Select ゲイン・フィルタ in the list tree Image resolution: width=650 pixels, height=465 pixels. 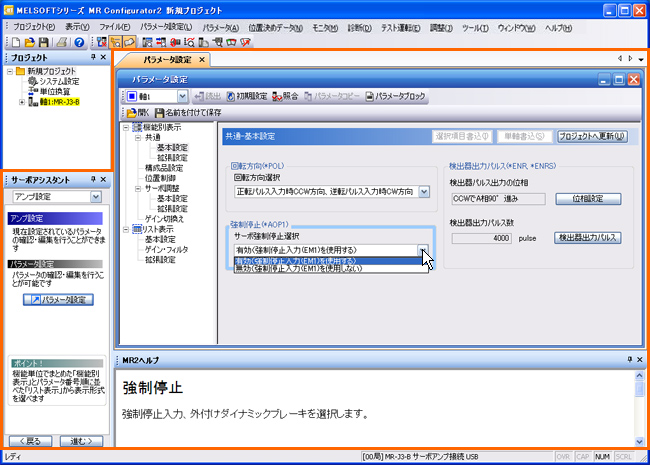point(165,249)
